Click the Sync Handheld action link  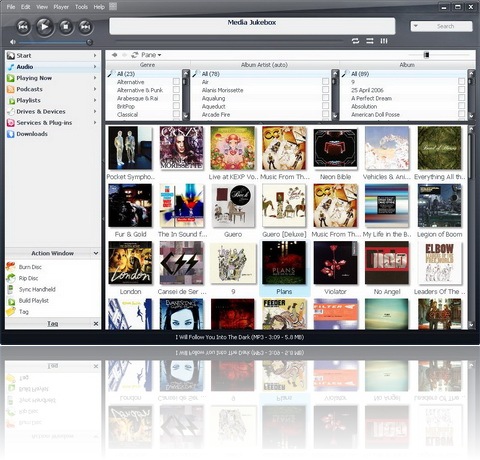coord(37,289)
